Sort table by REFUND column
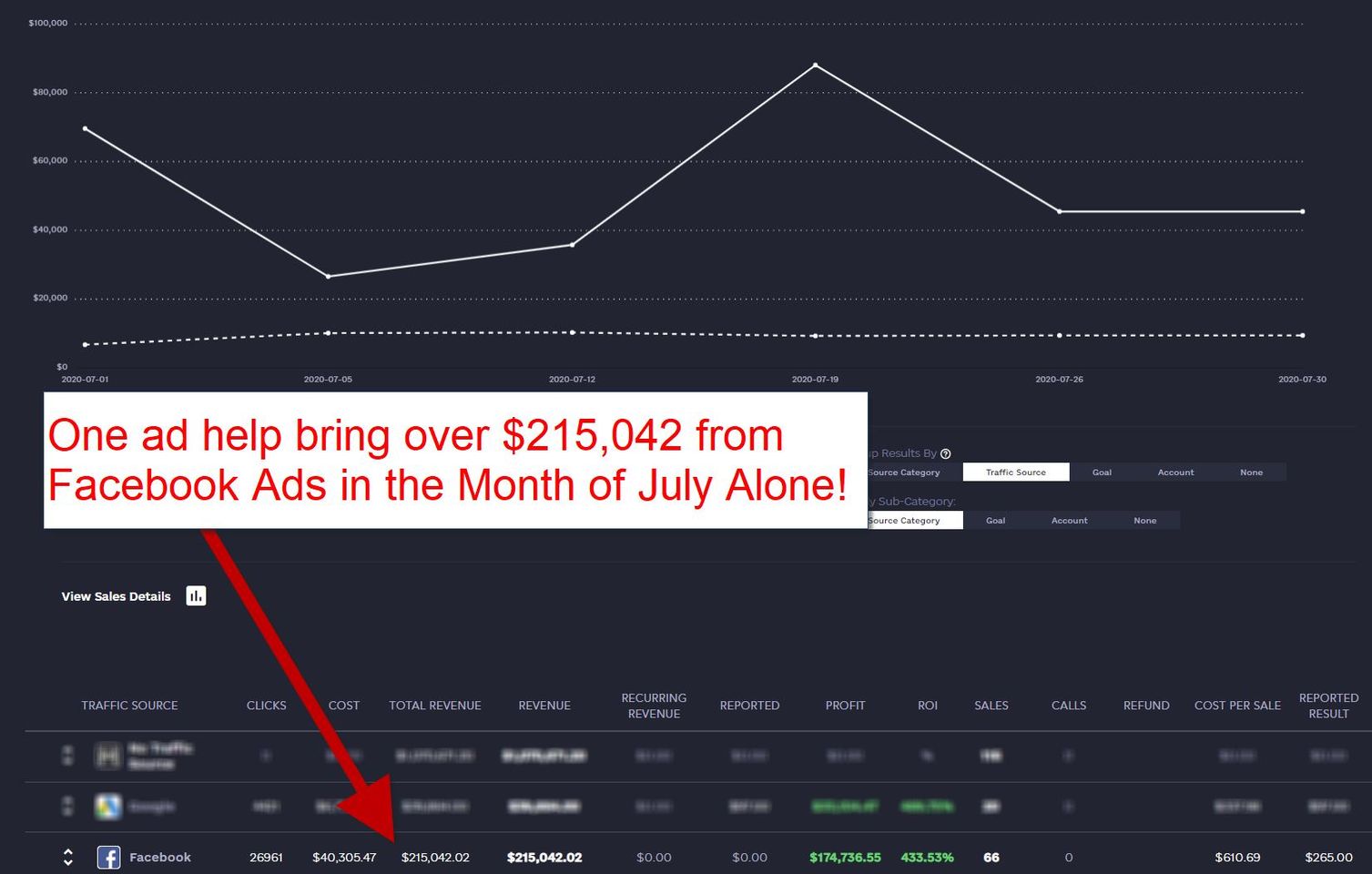The height and width of the screenshot is (874, 1372). click(x=1146, y=706)
